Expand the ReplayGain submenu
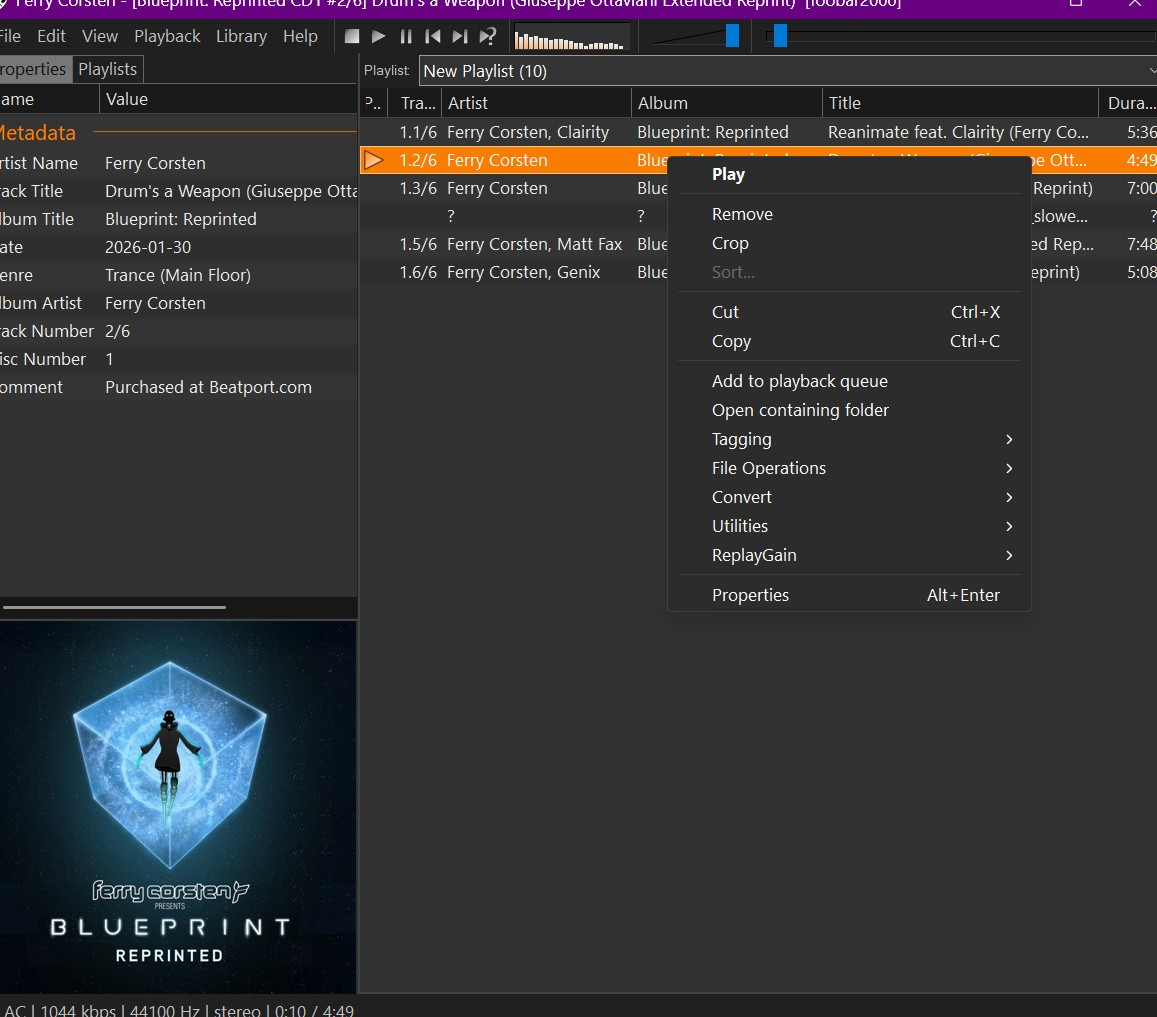 click(849, 555)
